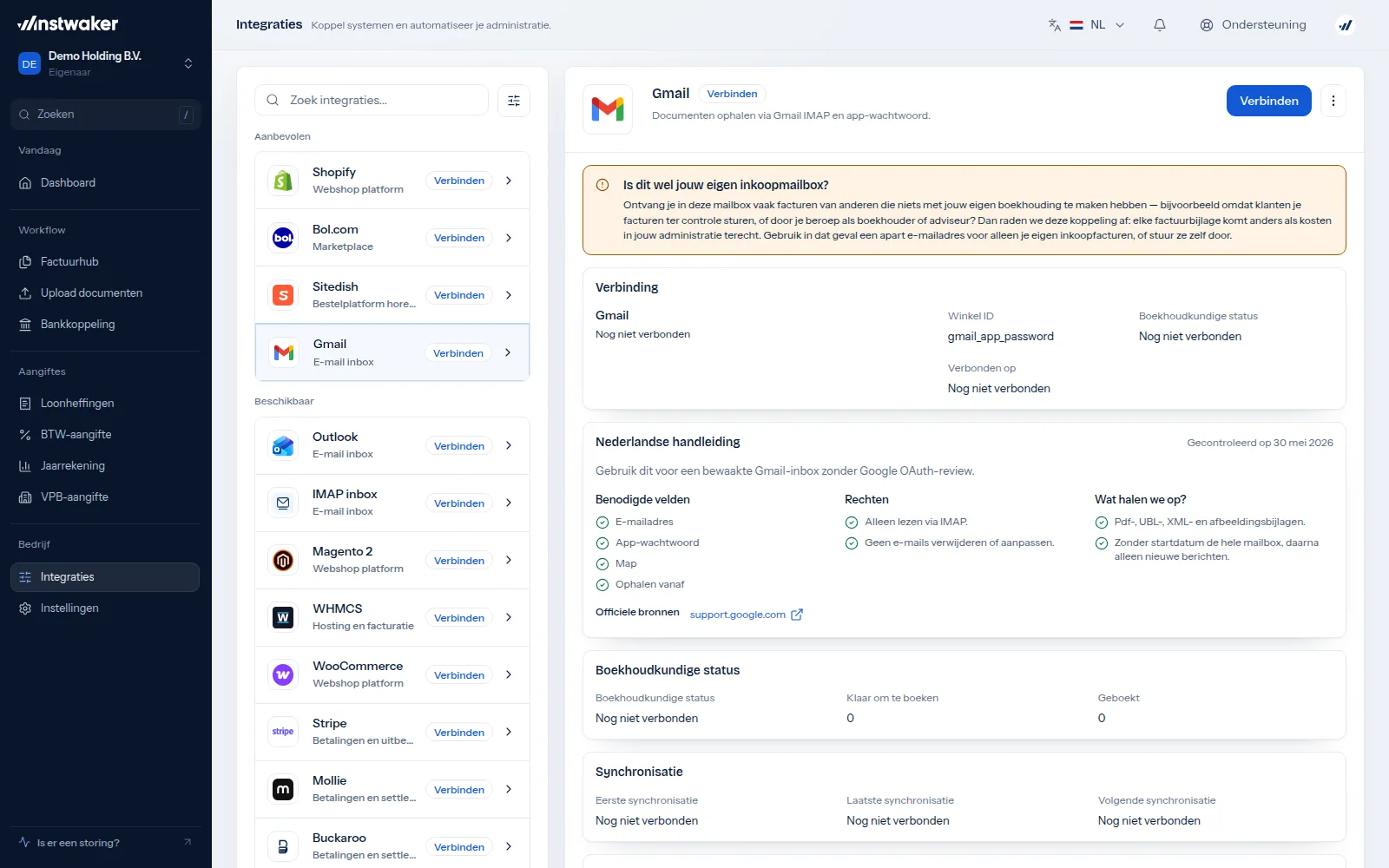Screen dimensions: 1389x868
Task: Expand the Bol.com row chevron
Action: [x=509, y=238]
